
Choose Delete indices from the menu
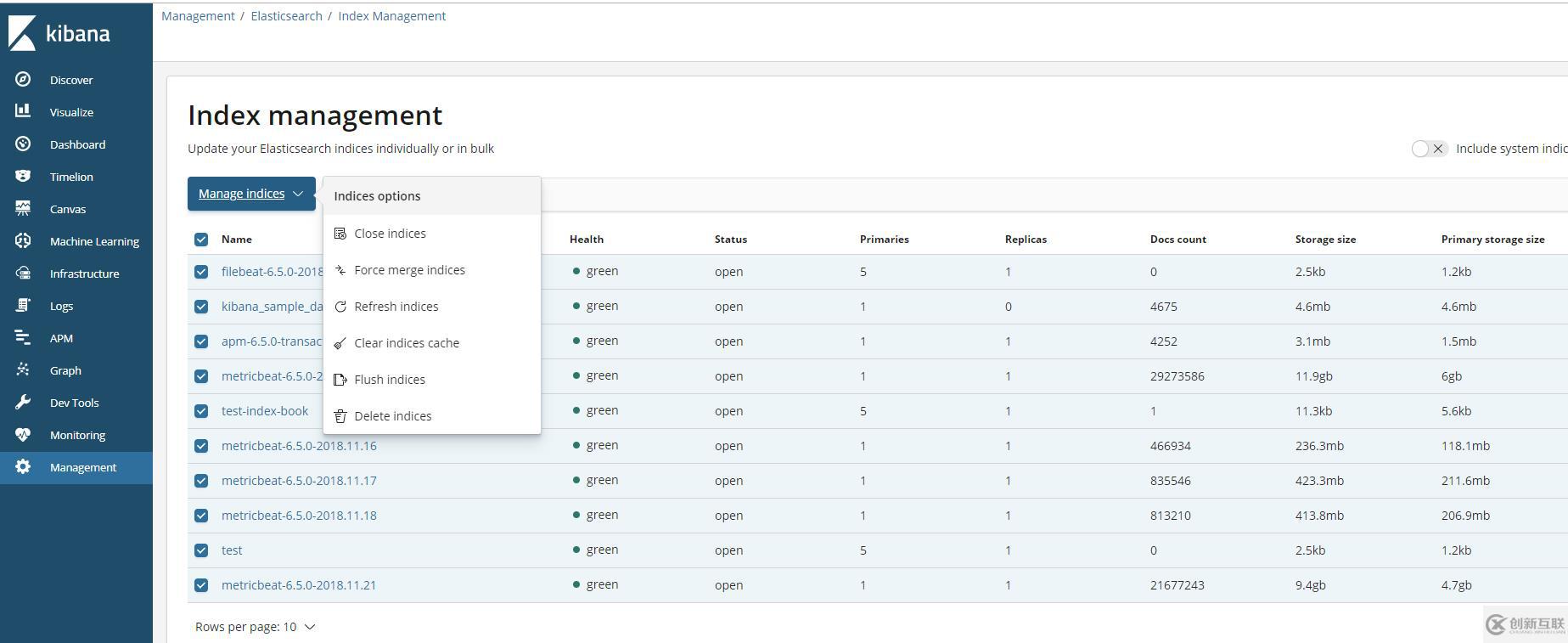click(432, 416)
